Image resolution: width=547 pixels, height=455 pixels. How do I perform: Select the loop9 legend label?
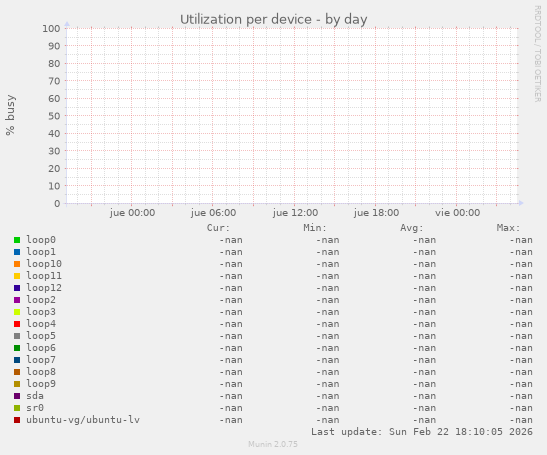click(x=41, y=384)
